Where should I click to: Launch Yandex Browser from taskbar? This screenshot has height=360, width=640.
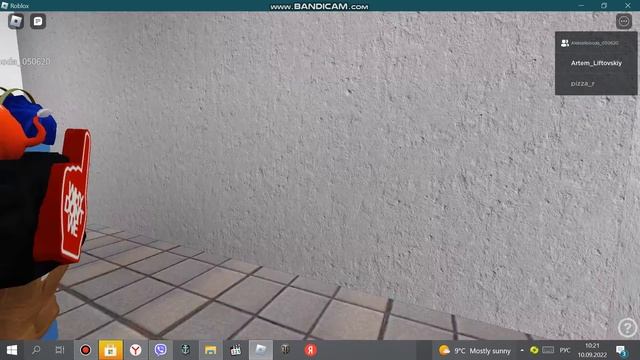(136, 350)
